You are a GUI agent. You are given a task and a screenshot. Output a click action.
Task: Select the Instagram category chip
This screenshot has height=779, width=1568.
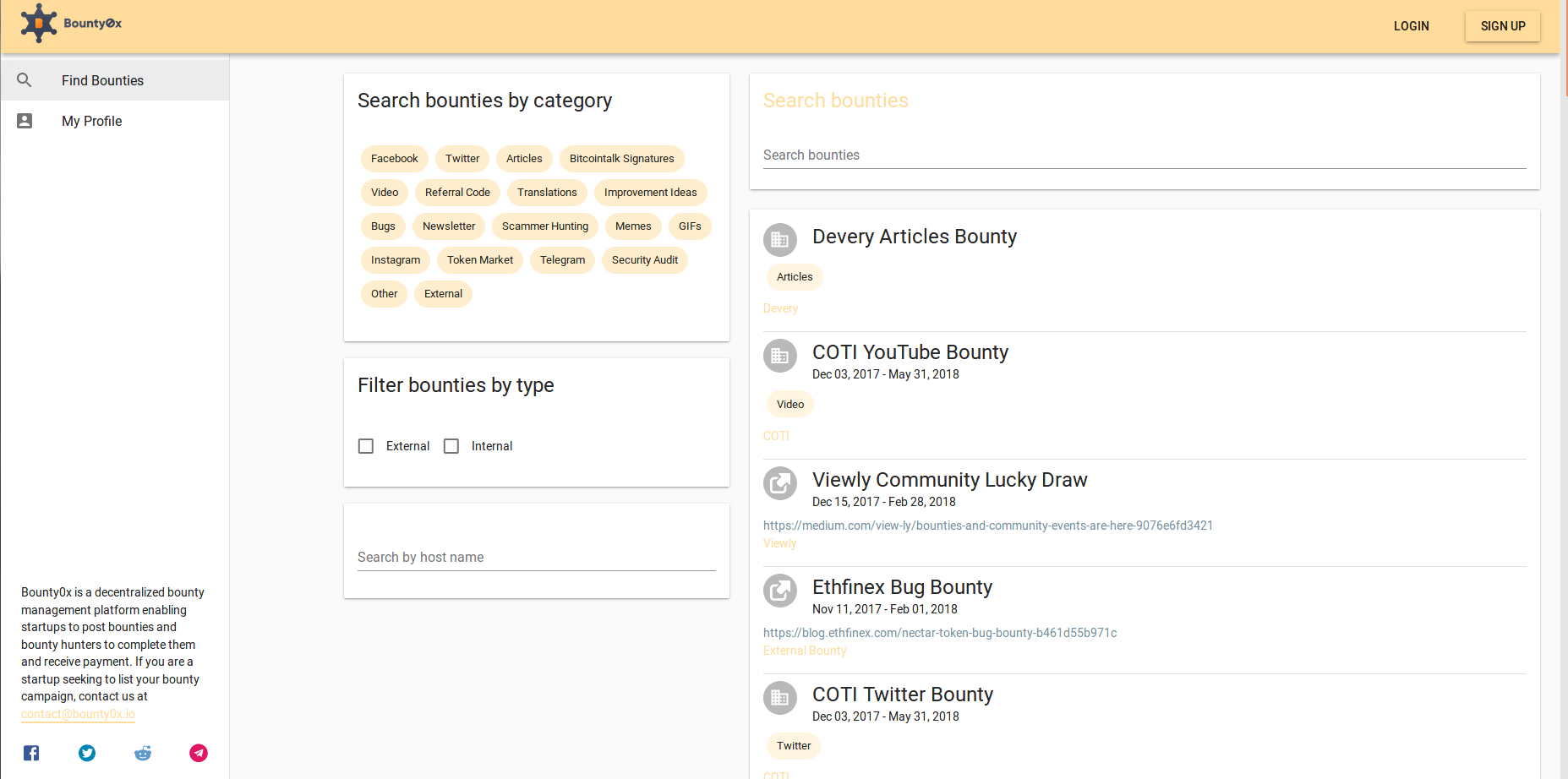click(396, 260)
